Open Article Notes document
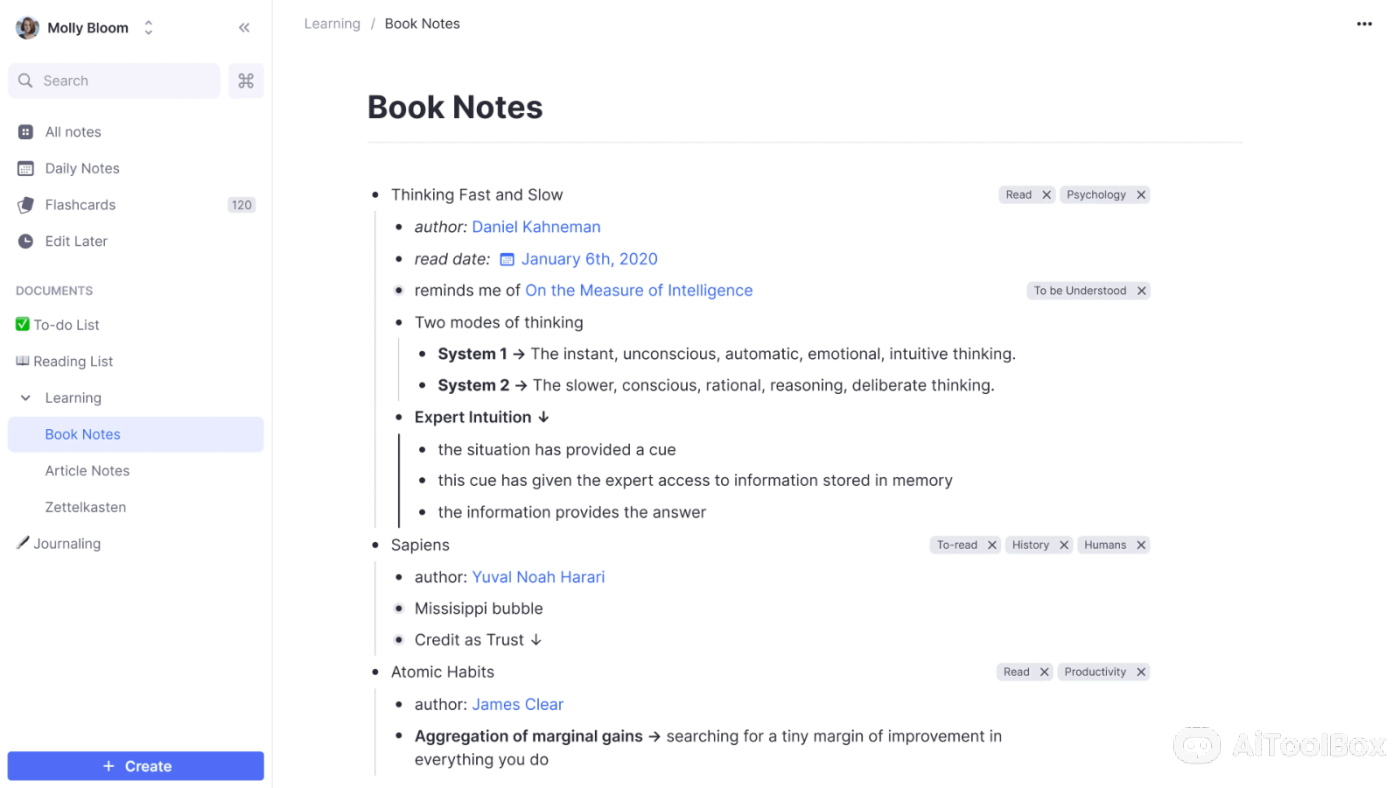The width and height of the screenshot is (1400, 788). (87, 471)
